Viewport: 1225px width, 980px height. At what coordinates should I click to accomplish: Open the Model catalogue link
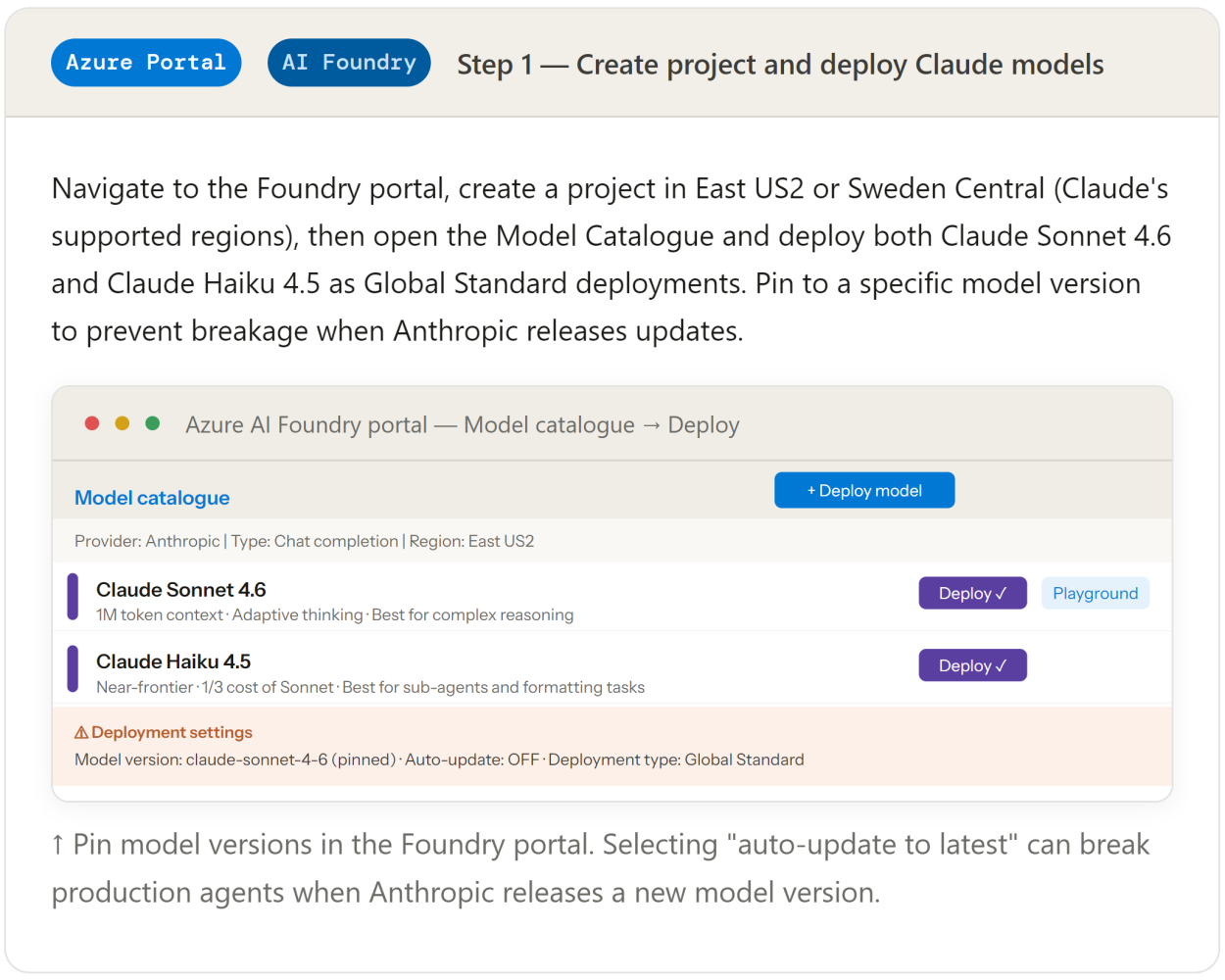point(152,498)
